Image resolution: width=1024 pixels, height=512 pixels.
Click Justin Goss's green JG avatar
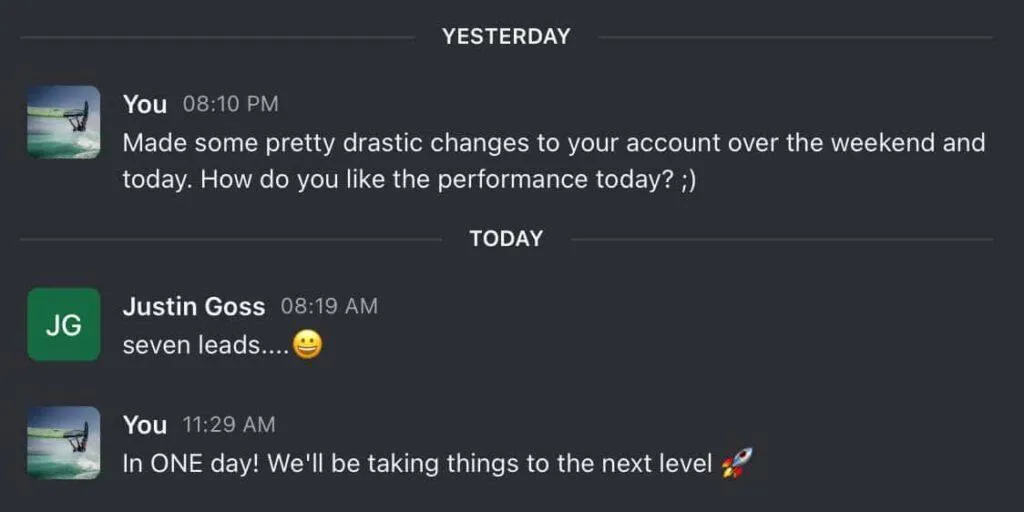pos(63,324)
